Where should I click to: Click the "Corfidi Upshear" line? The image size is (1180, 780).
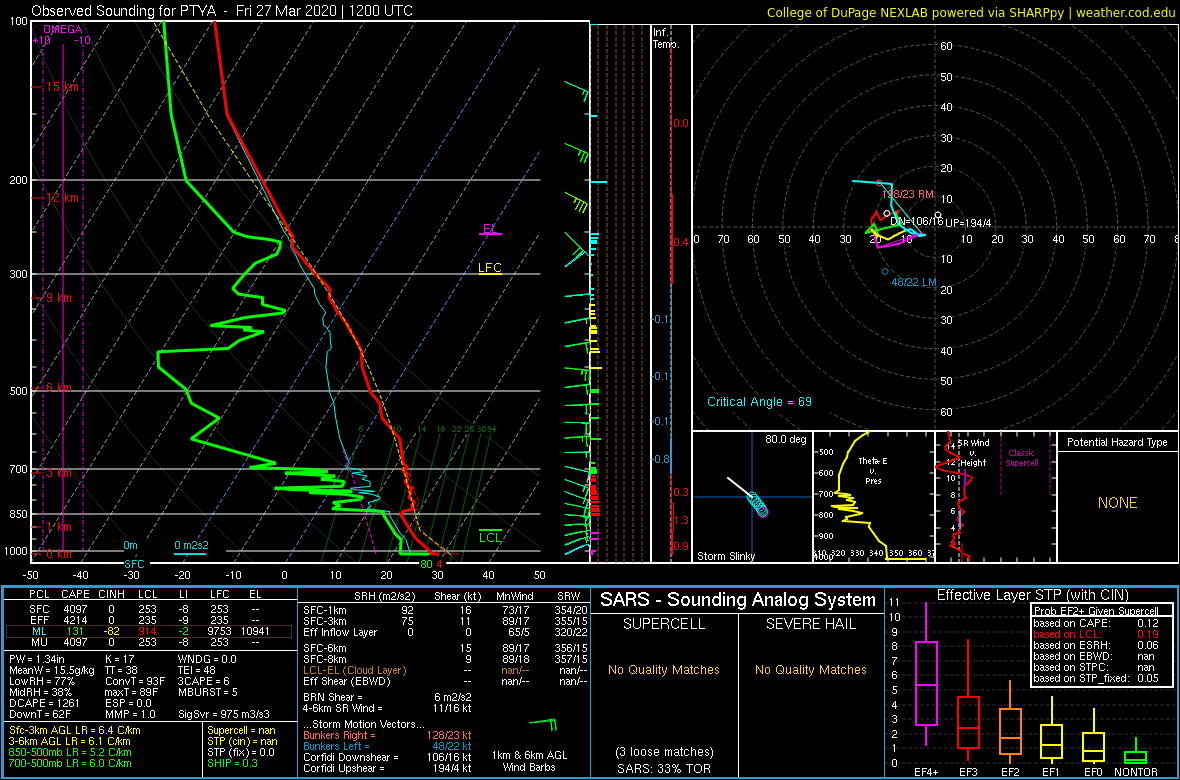(x=387, y=767)
